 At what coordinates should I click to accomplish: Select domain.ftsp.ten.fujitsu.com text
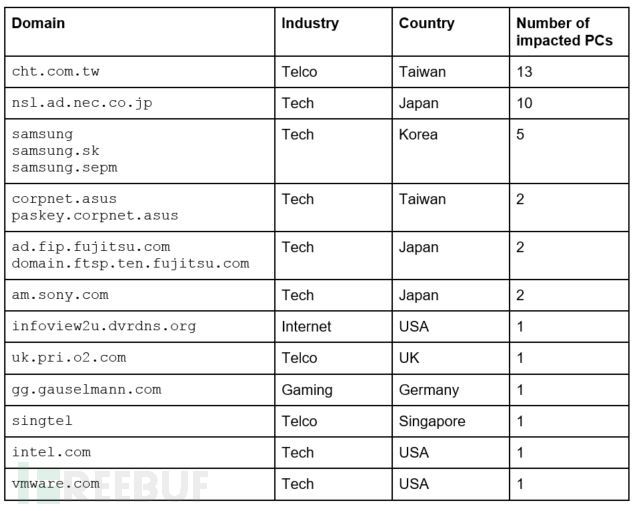click(130, 263)
